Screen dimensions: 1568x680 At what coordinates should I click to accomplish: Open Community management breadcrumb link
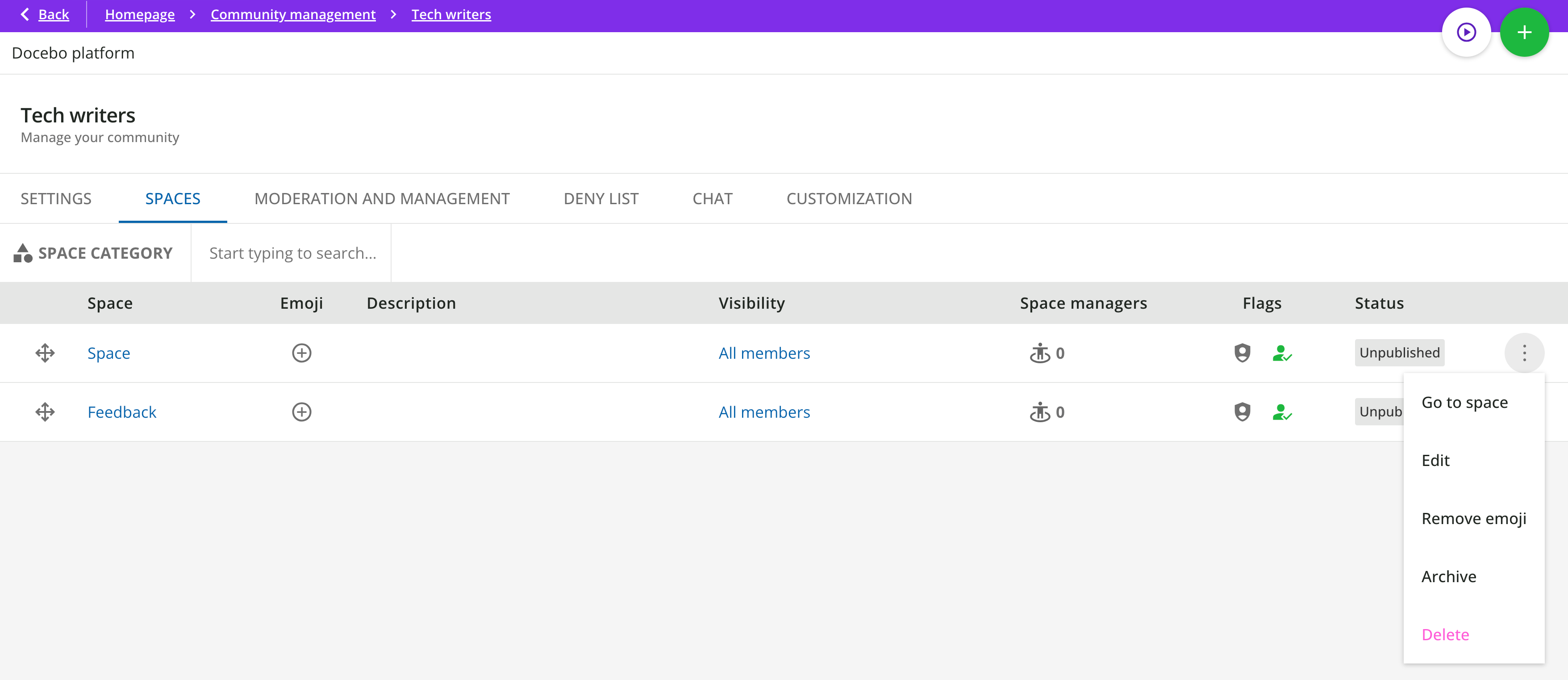click(x=293, y=14)
